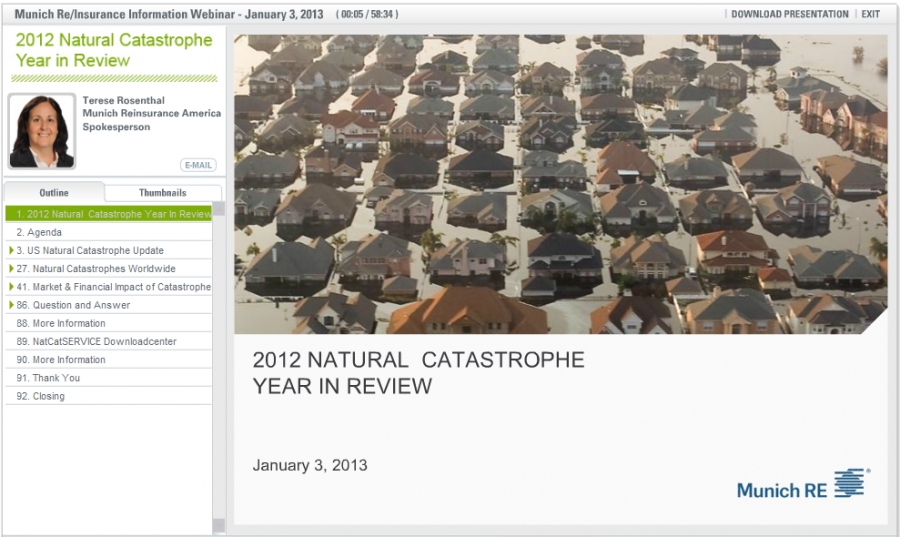Switch to the Thumbnails tab
Image resolution: width=900 pixels, height=537 pixels.
coord(162,193)
